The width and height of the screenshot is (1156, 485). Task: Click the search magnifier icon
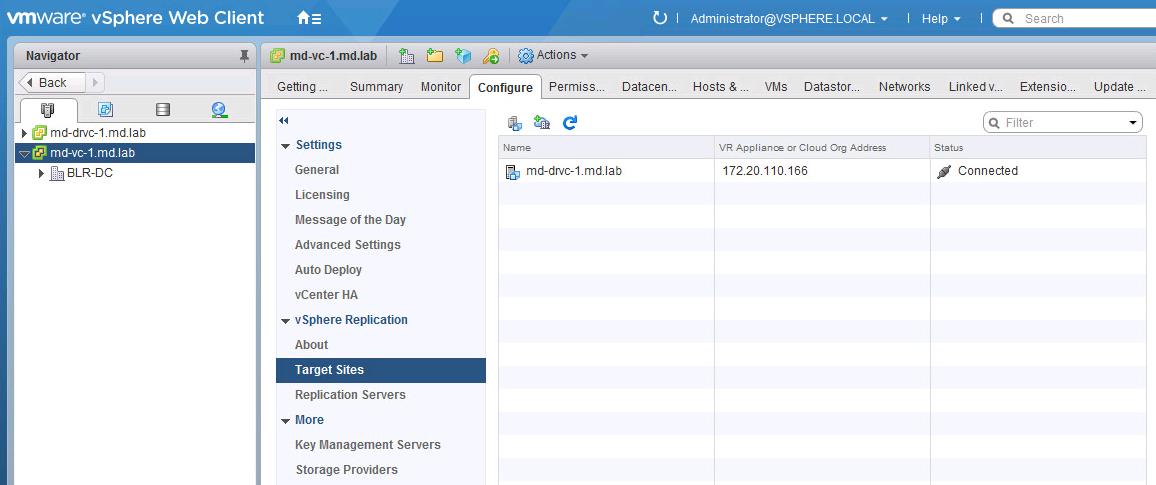coord(1009,18)
